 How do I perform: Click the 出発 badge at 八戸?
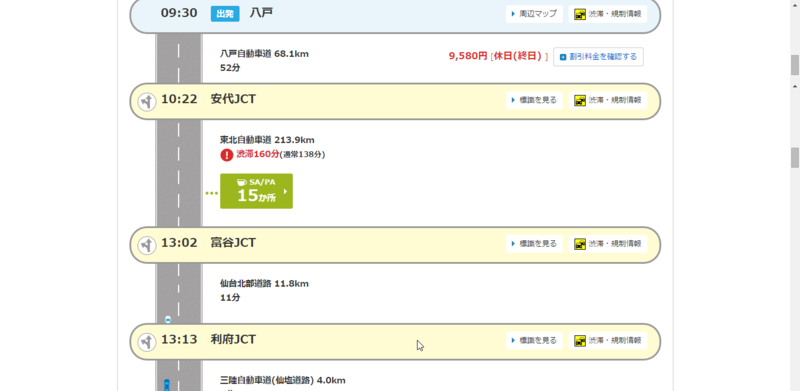tap(225, 14)
